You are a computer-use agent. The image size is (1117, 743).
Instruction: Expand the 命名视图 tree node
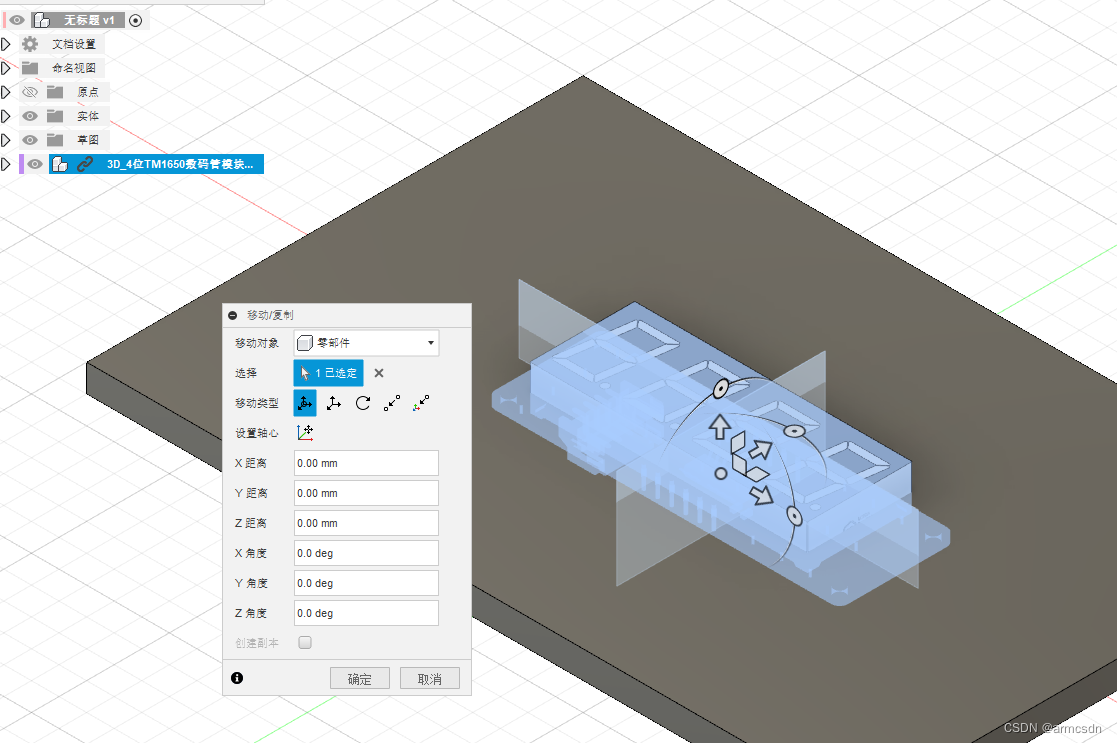point(6,68)
